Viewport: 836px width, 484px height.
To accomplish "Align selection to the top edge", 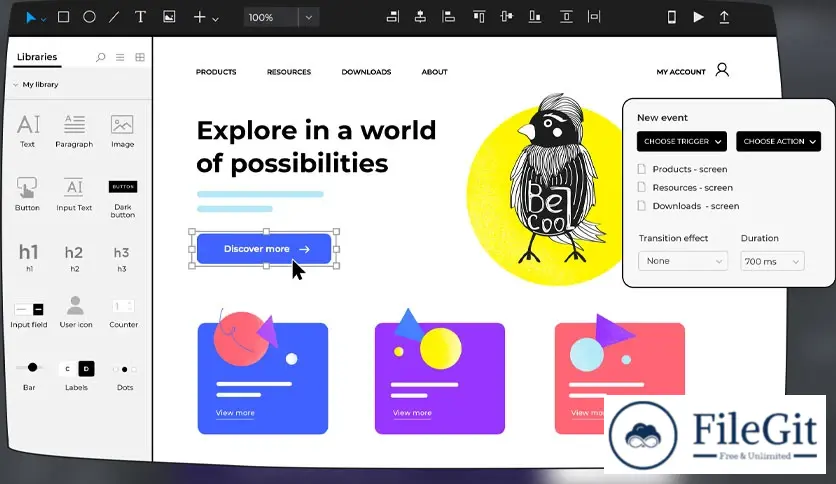I will [x=479, y=17].
